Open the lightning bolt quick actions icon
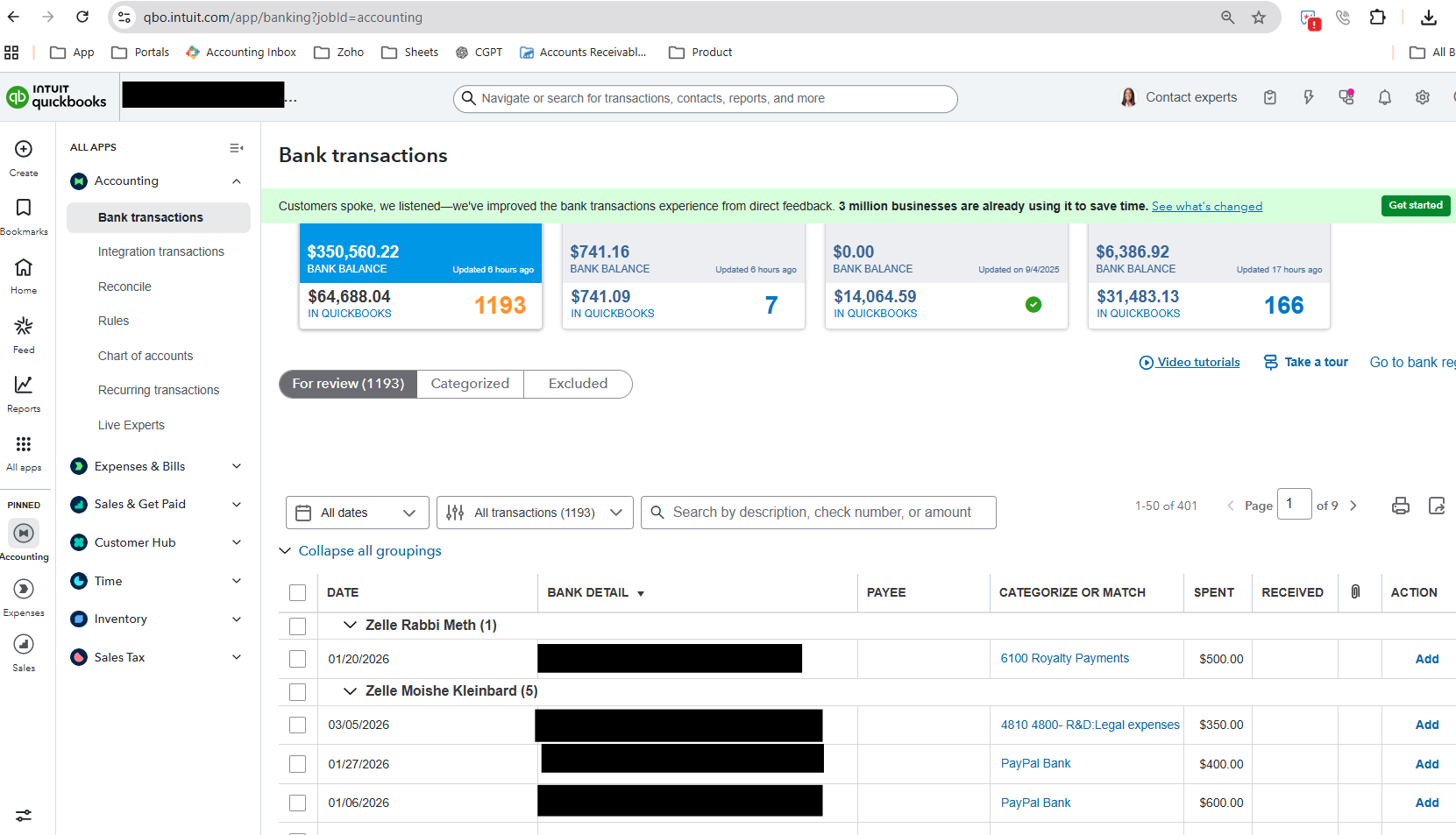This screenshot has width=1456, height=835. (1309, 97)
